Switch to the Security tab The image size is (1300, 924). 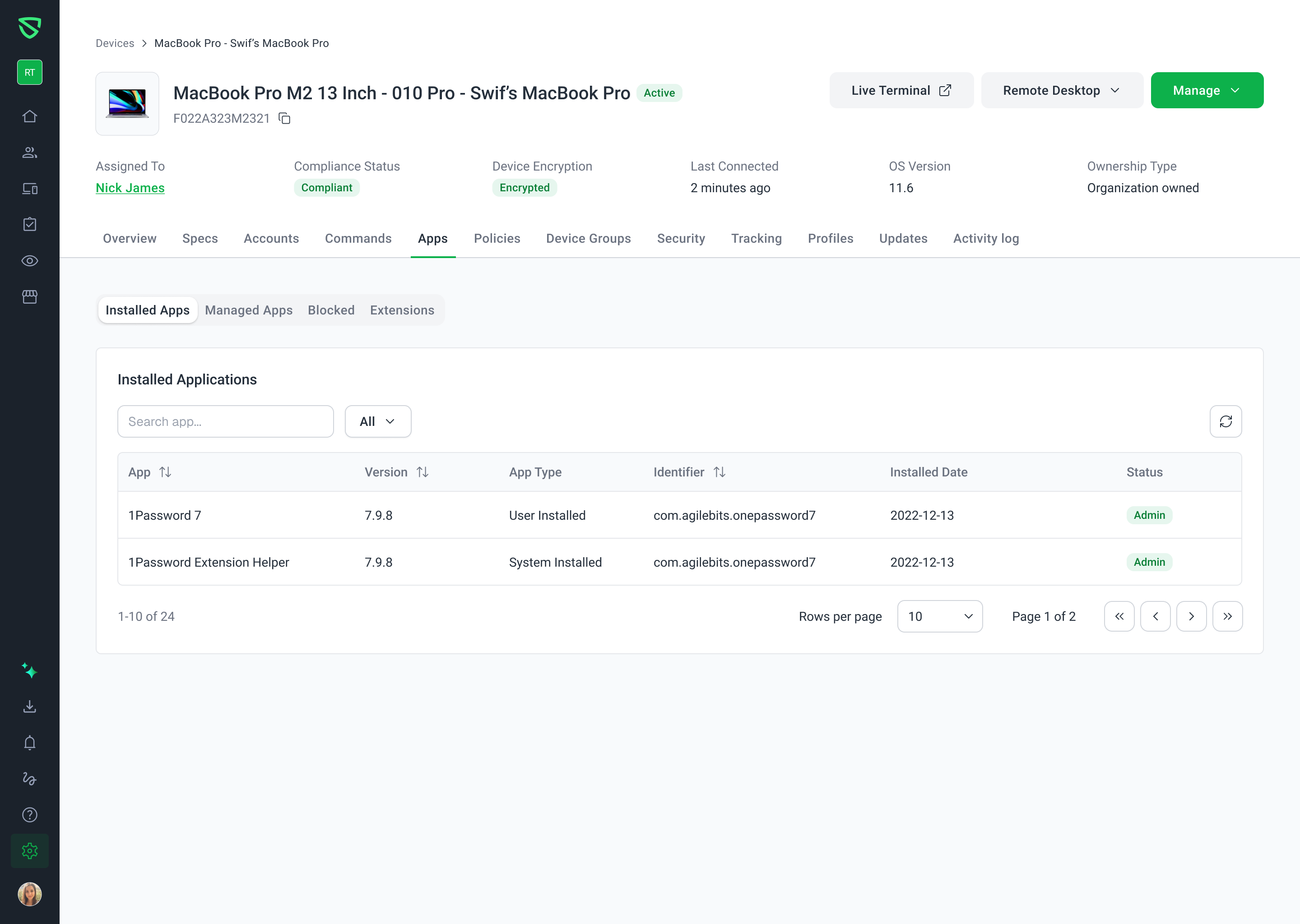pos(681,238)
